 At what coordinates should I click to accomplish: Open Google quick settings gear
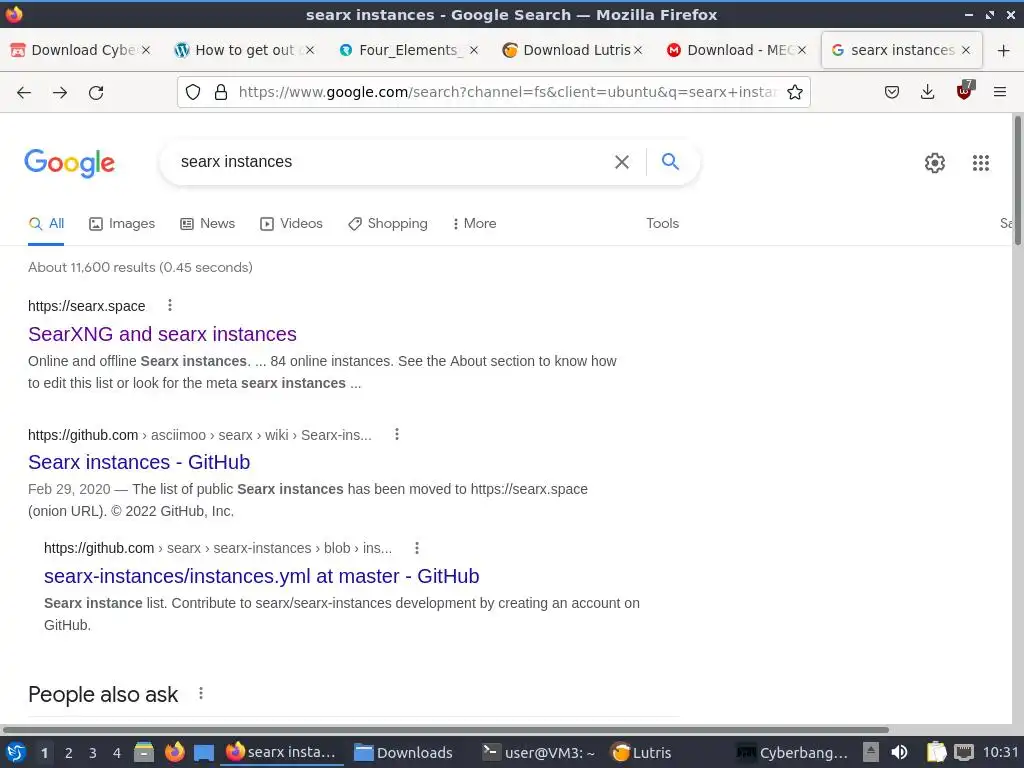coord(935,163)
